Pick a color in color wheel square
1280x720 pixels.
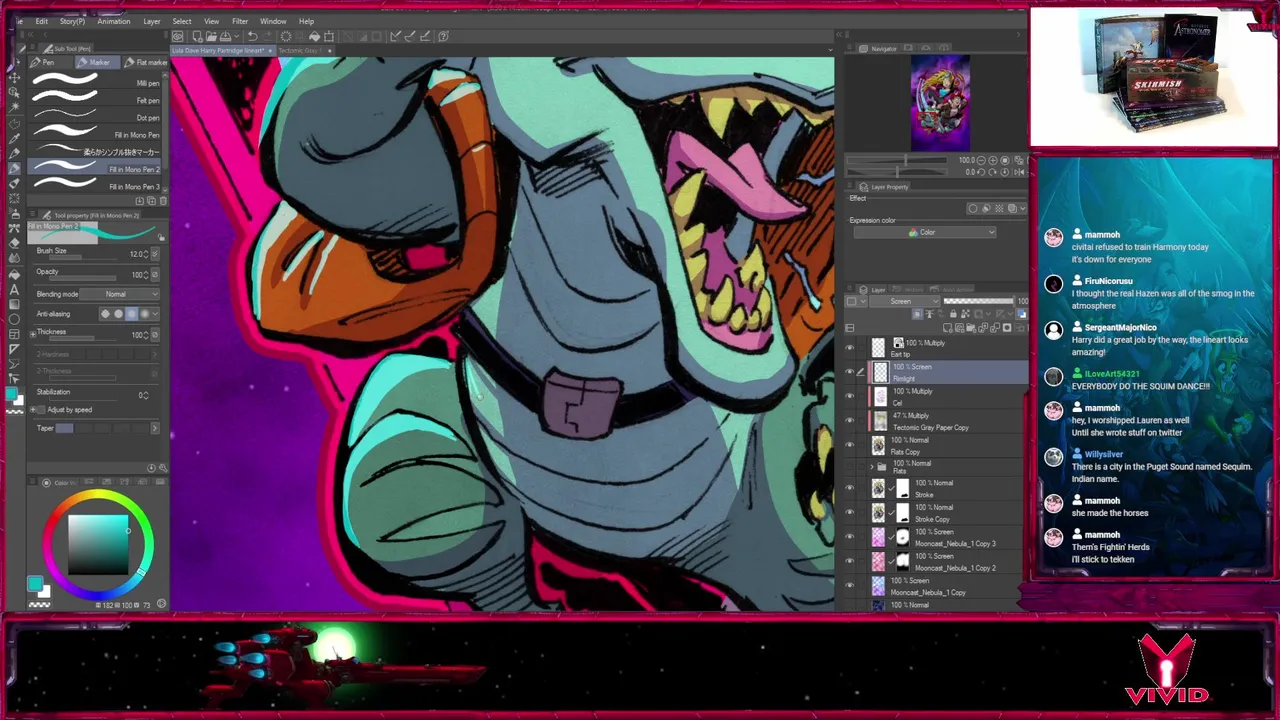point(98,544)
